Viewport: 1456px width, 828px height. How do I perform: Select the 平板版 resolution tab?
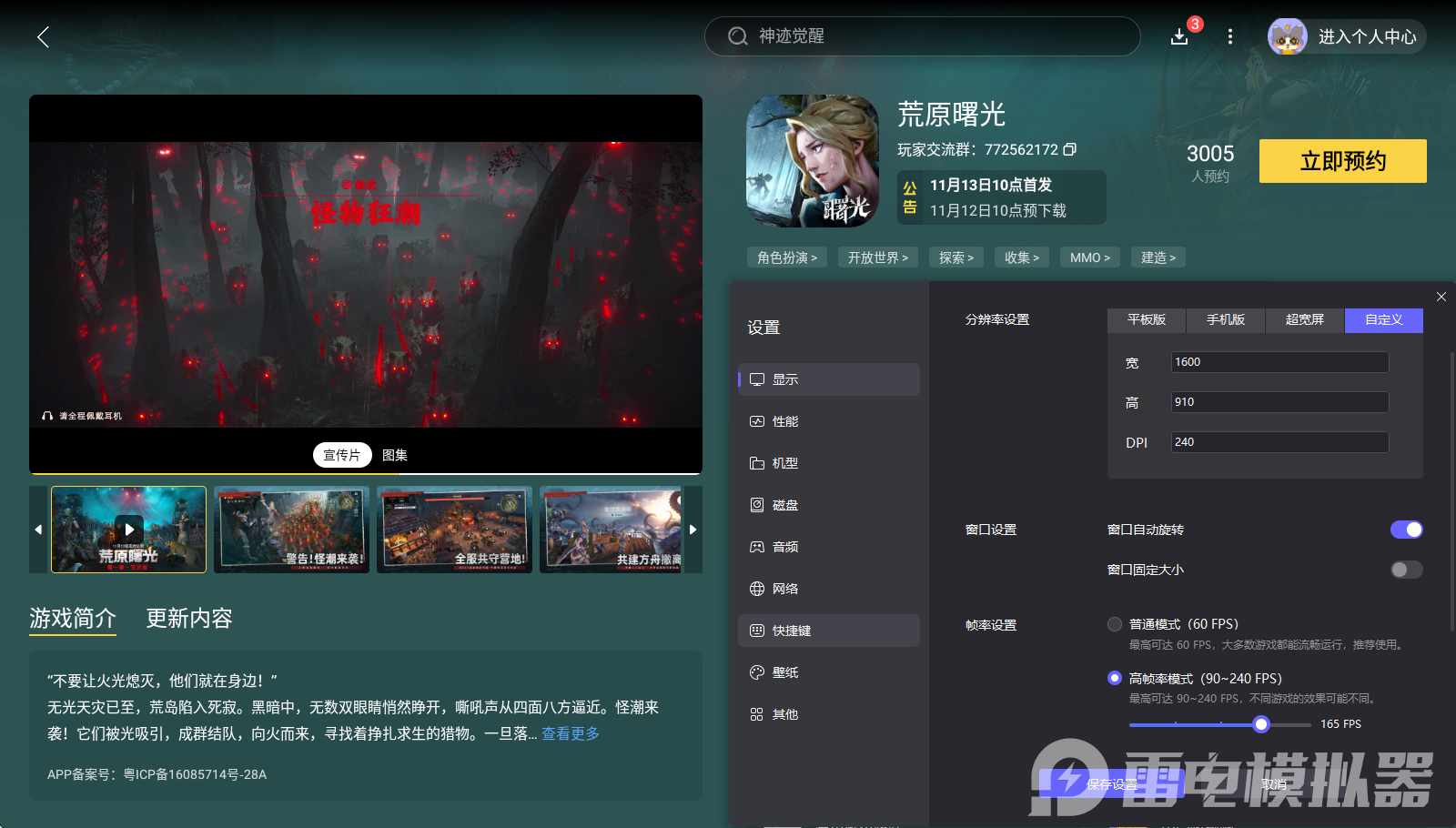1147,320
